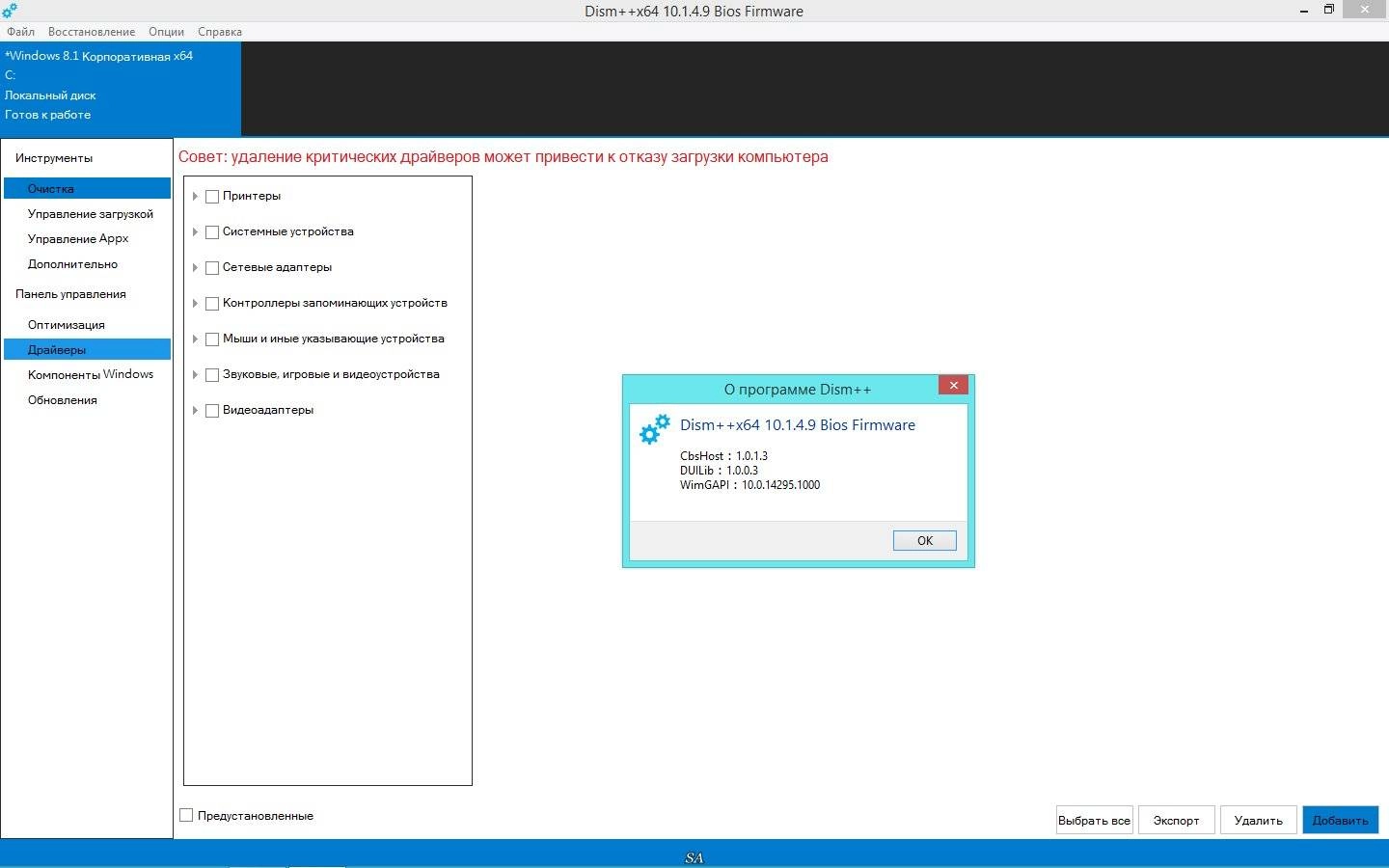The height and width of the screenshot is (868, 1389).
Task: Tick the Сетевые адаптеры checkbox
Action: (x=212, y=268)
